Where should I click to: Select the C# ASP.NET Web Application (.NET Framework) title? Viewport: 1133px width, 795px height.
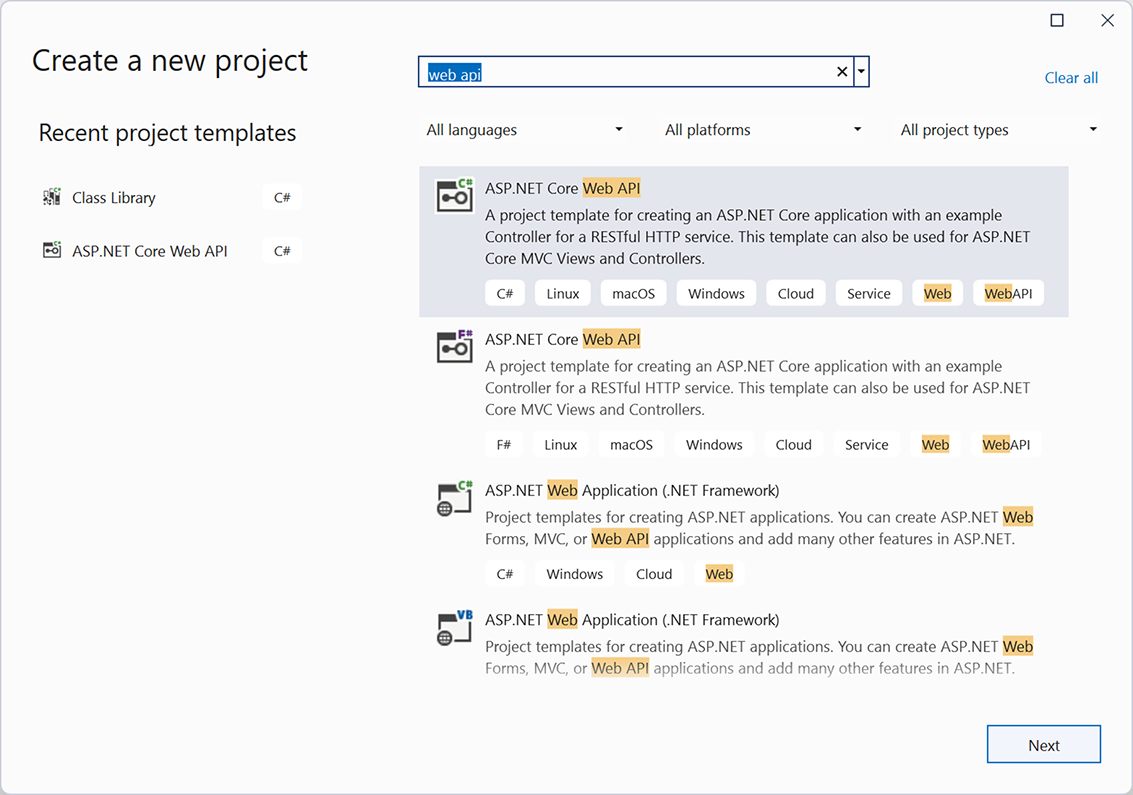(632, 491)
